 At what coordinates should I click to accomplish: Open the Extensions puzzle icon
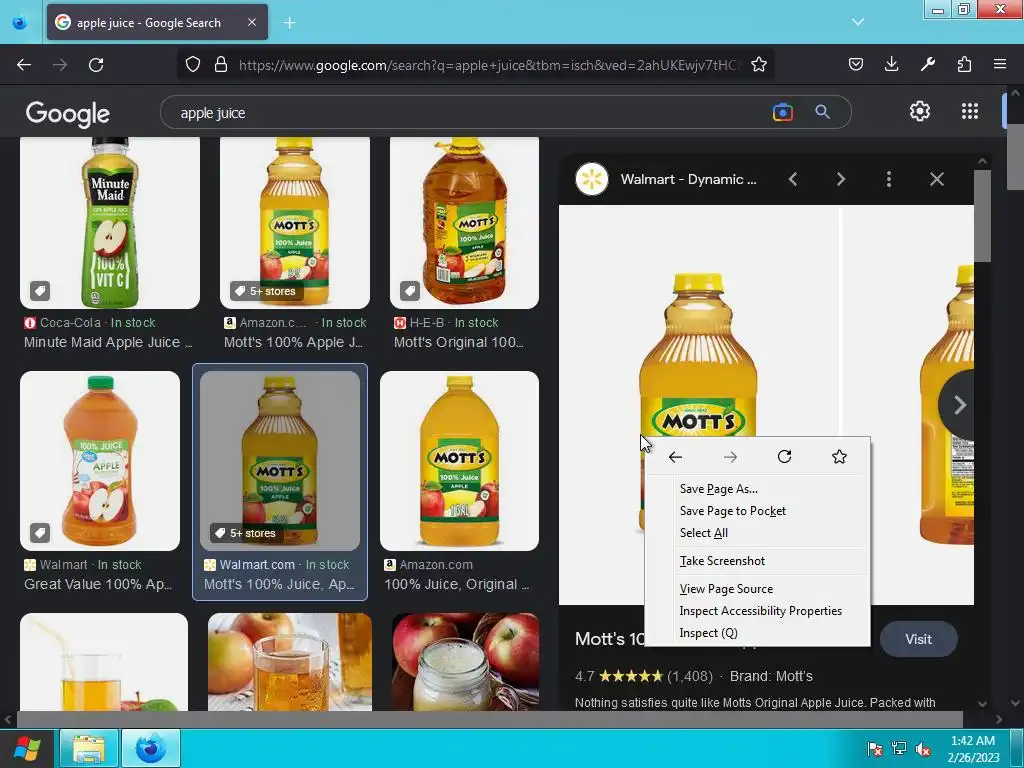964,64
